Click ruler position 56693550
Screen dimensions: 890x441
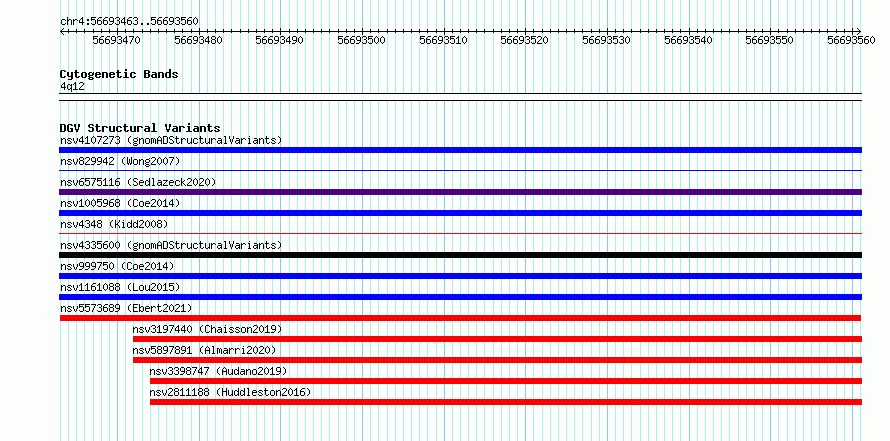click(770, 40)
